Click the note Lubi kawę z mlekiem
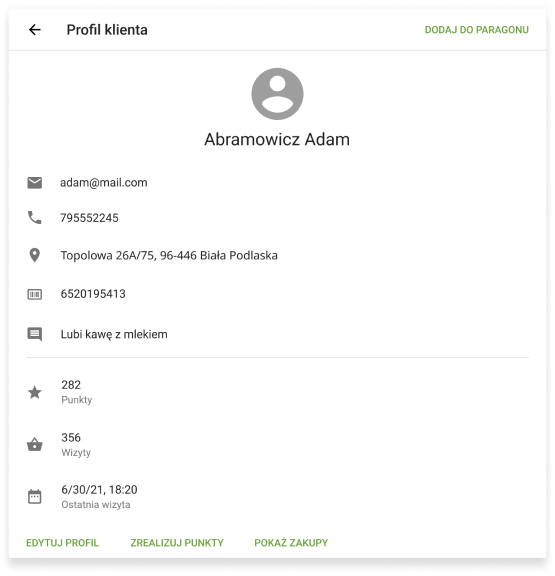 tap(114, 334)
